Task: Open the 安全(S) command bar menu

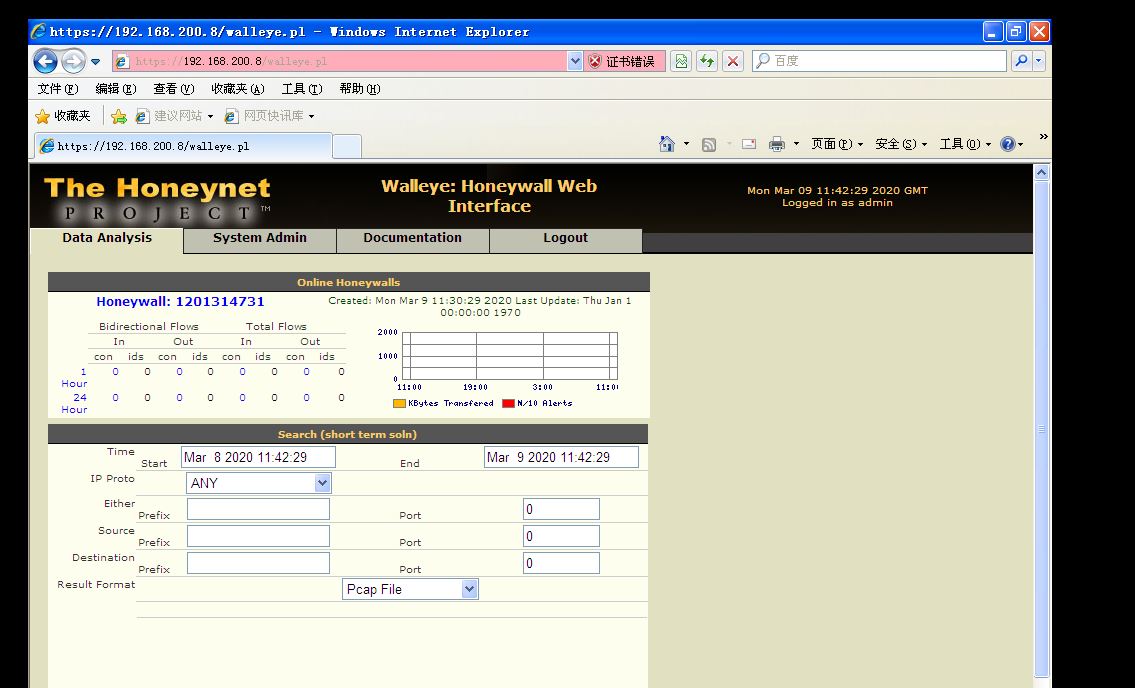Action: (901, 144)
